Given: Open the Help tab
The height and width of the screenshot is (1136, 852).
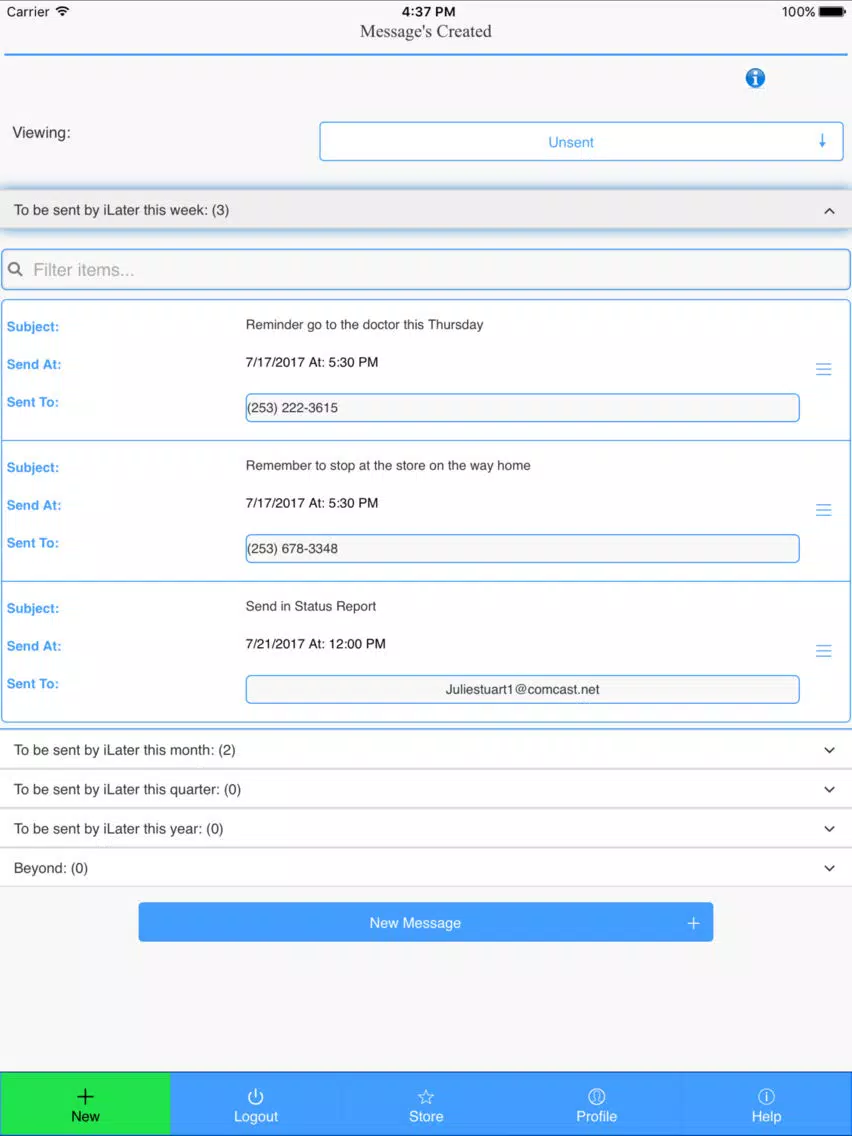Looking at the screenshot, I should pos(767,1104).
